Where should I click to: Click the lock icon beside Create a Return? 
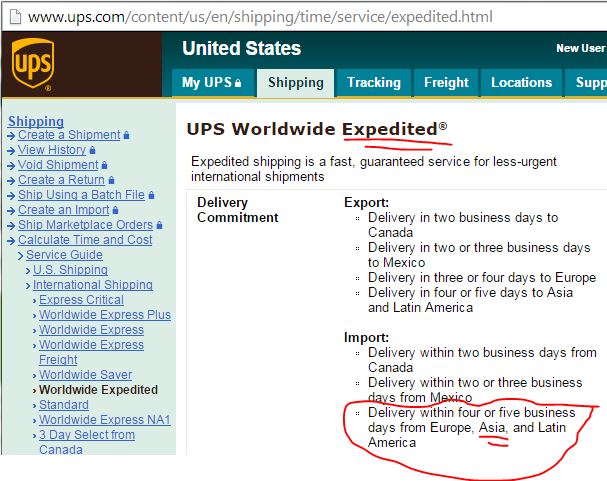coord(111,180)
